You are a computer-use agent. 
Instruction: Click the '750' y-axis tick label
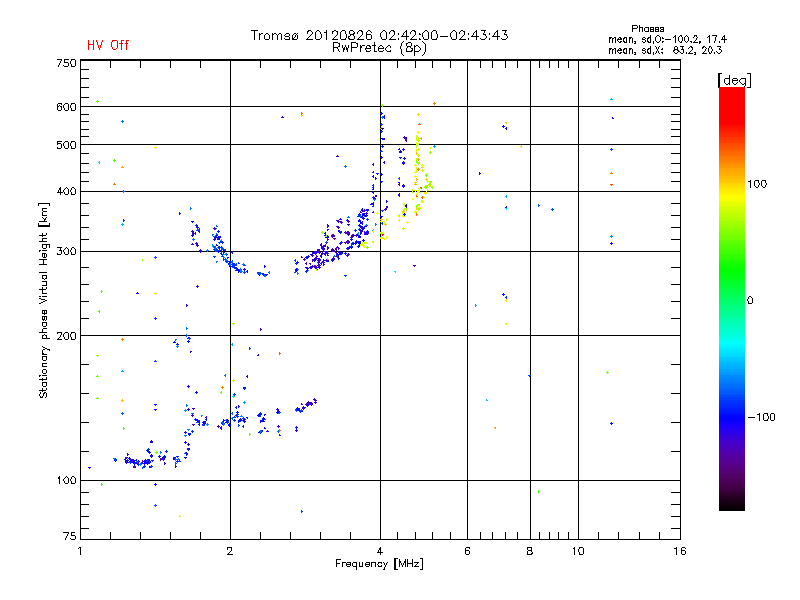point(66,63)
